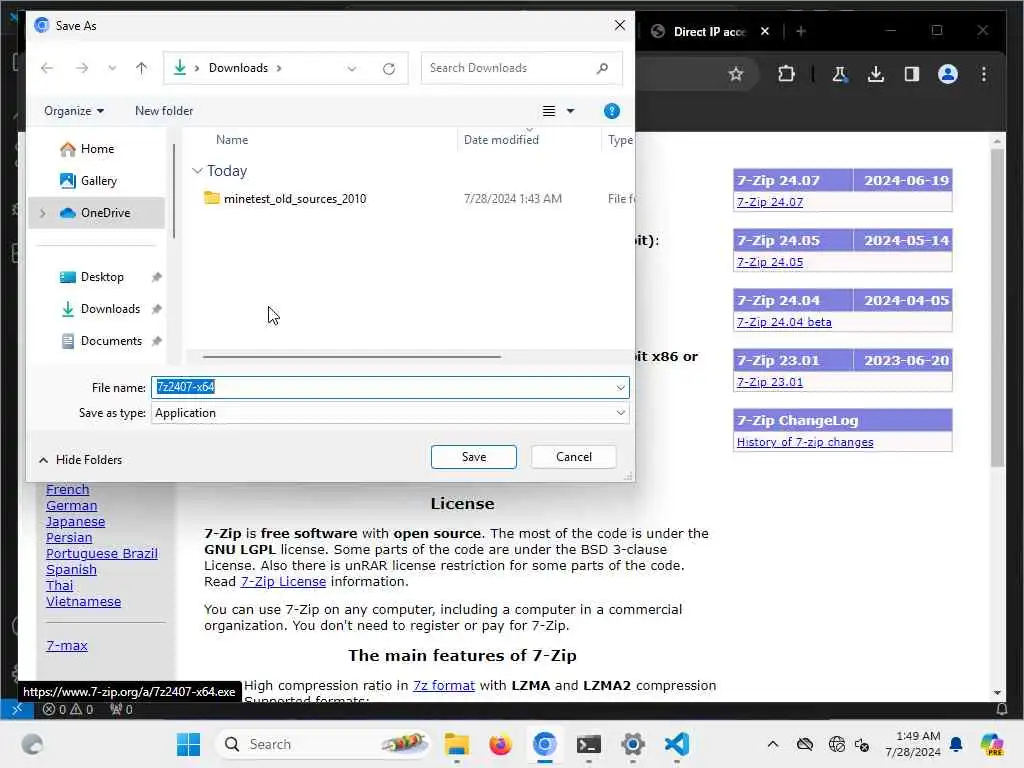Sort by Date modified column header
1024x768 pixels.
click(501, 140)
